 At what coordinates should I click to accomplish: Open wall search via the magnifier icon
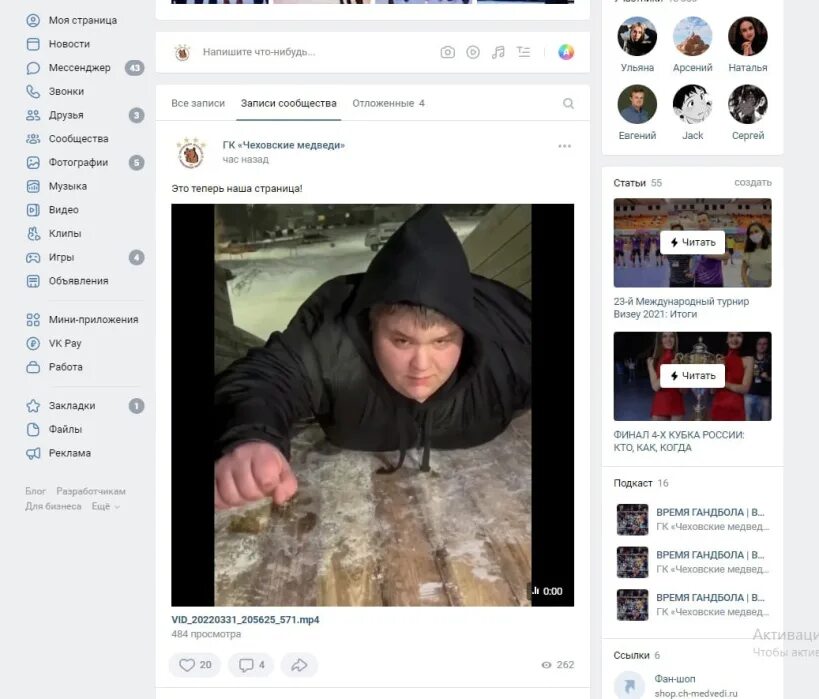tap(568, 103)
